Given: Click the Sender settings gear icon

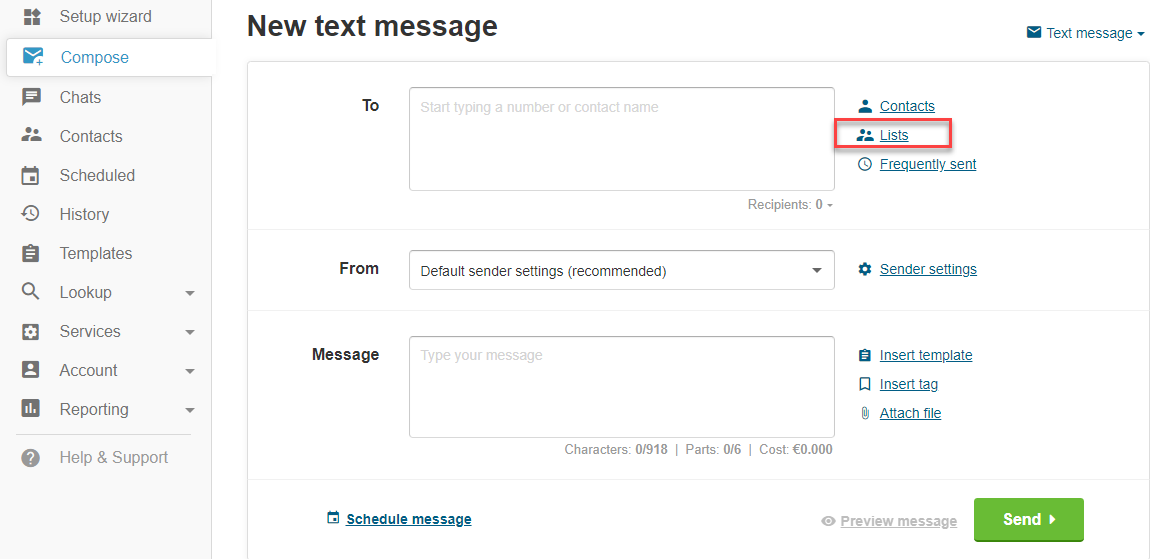Looking at the screenshot, I should point(865,269).
